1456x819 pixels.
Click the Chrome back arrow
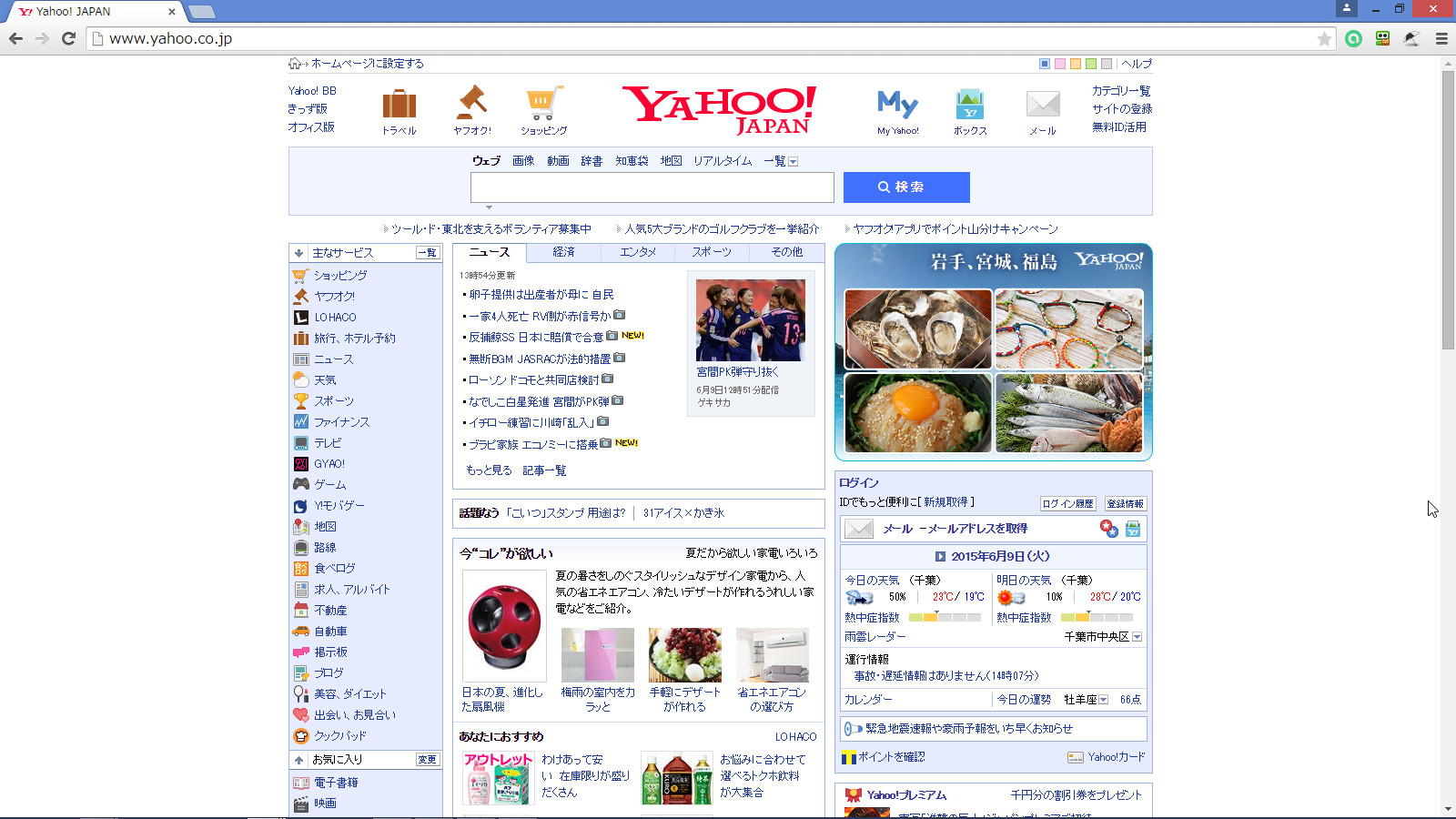[x=15, y=38]
